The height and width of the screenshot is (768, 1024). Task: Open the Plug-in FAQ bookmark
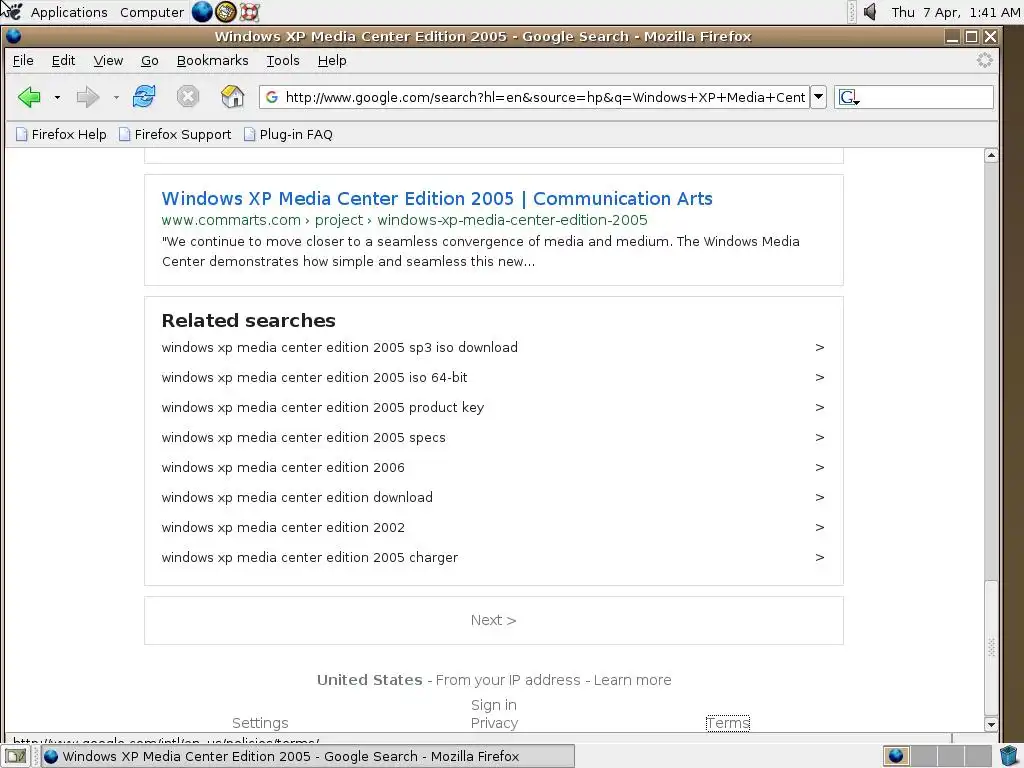coord(288,135)
